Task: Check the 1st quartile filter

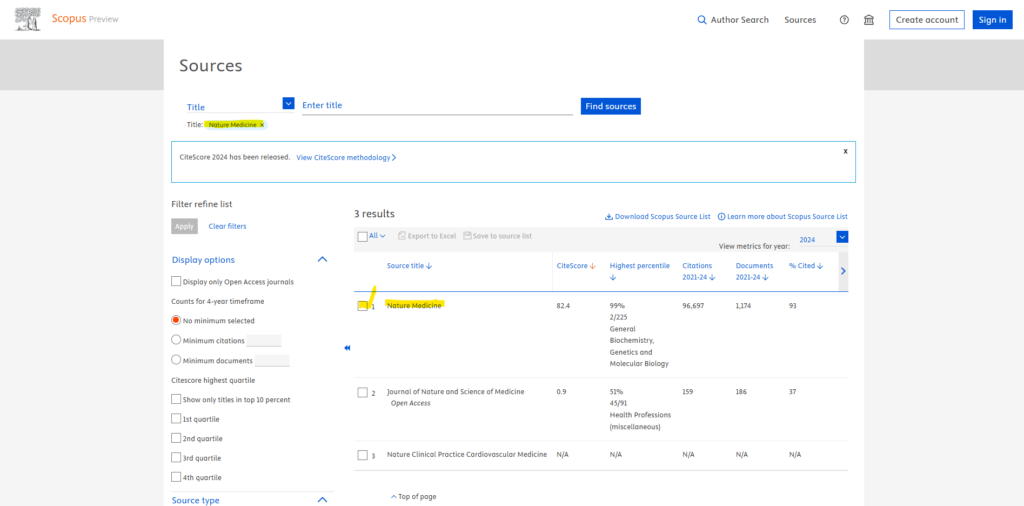Action: coord(177,419)
